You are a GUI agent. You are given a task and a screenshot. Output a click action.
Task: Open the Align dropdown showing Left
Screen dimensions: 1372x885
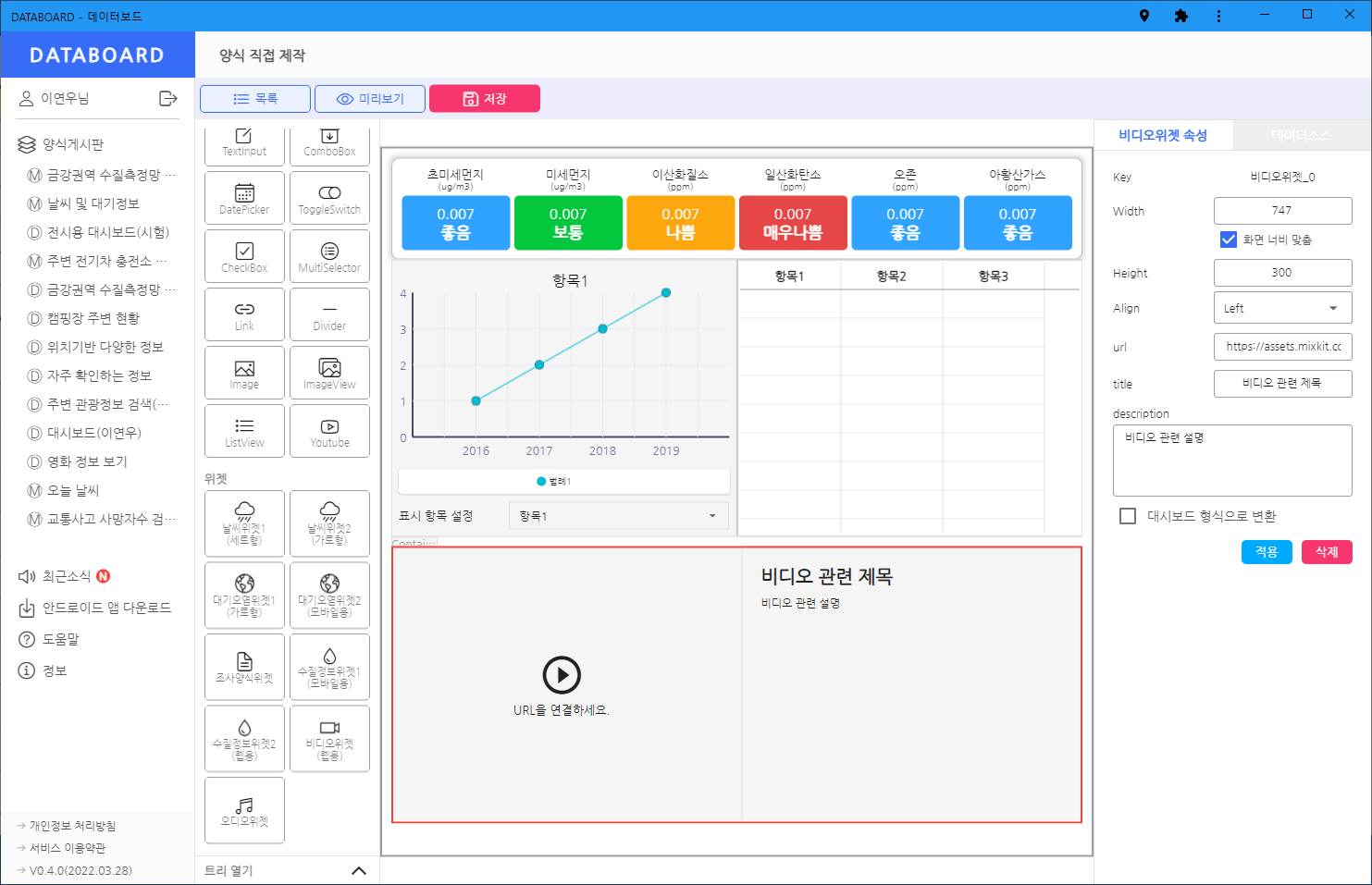(x=1282, y=307)
